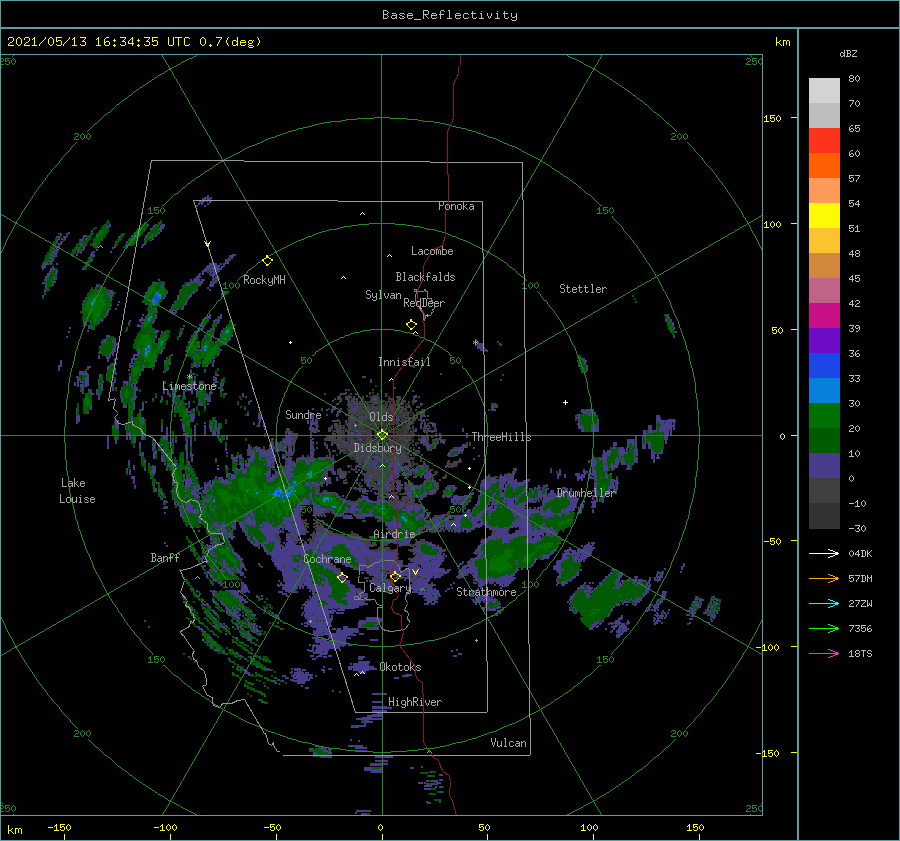Click the Limestone label
Image resolution: width=900 pixels, height=841 pixels.
pos(189,386)
